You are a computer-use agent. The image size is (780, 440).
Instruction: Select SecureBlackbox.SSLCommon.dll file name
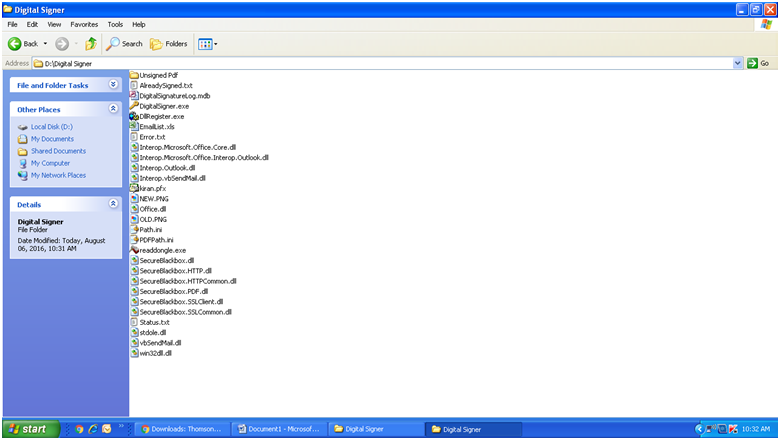coord(186,312)
